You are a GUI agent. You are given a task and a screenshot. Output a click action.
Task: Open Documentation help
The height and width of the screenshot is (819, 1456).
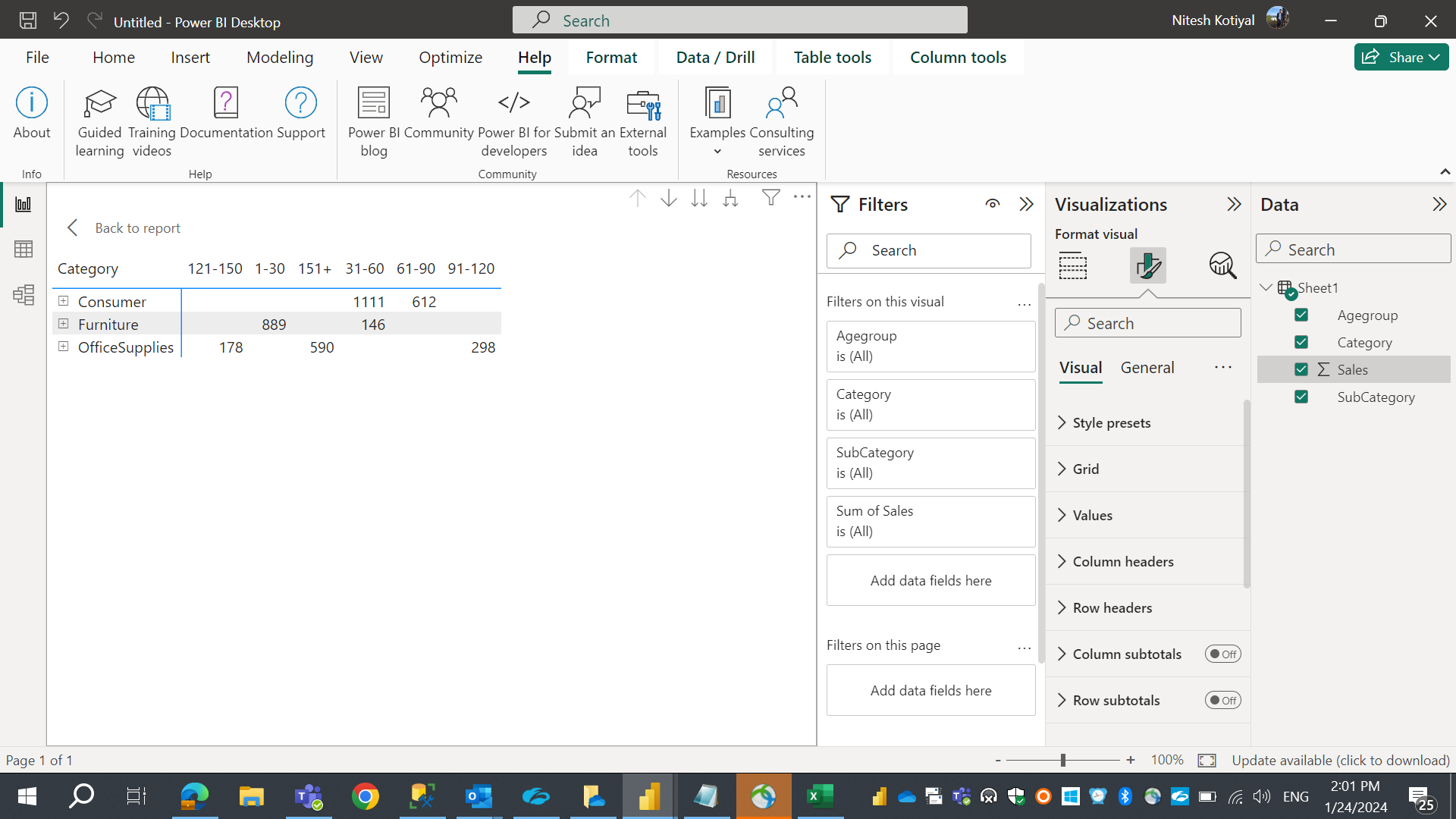(x=226, y=114)
